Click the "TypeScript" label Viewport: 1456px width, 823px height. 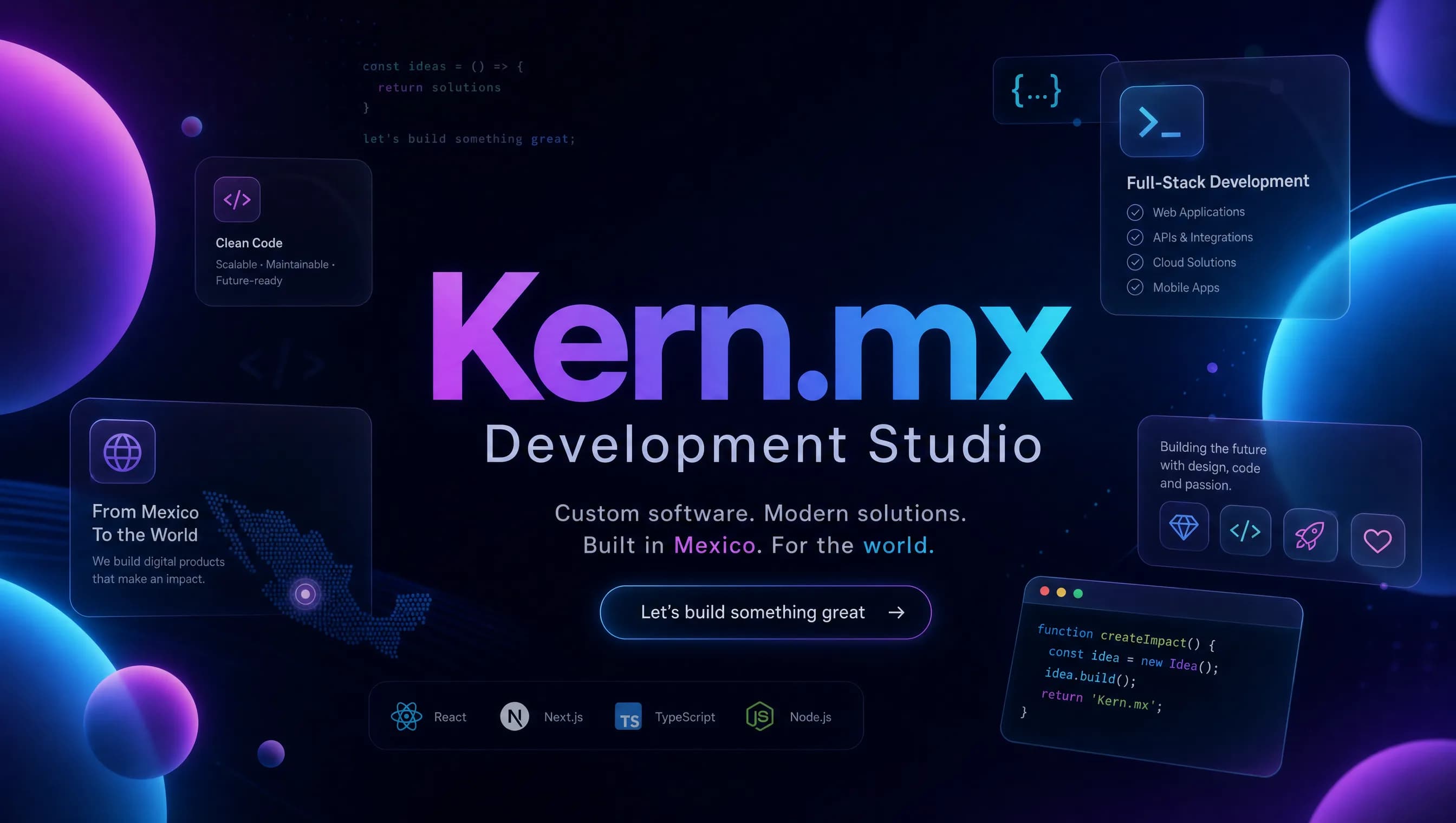pos(685,717)
